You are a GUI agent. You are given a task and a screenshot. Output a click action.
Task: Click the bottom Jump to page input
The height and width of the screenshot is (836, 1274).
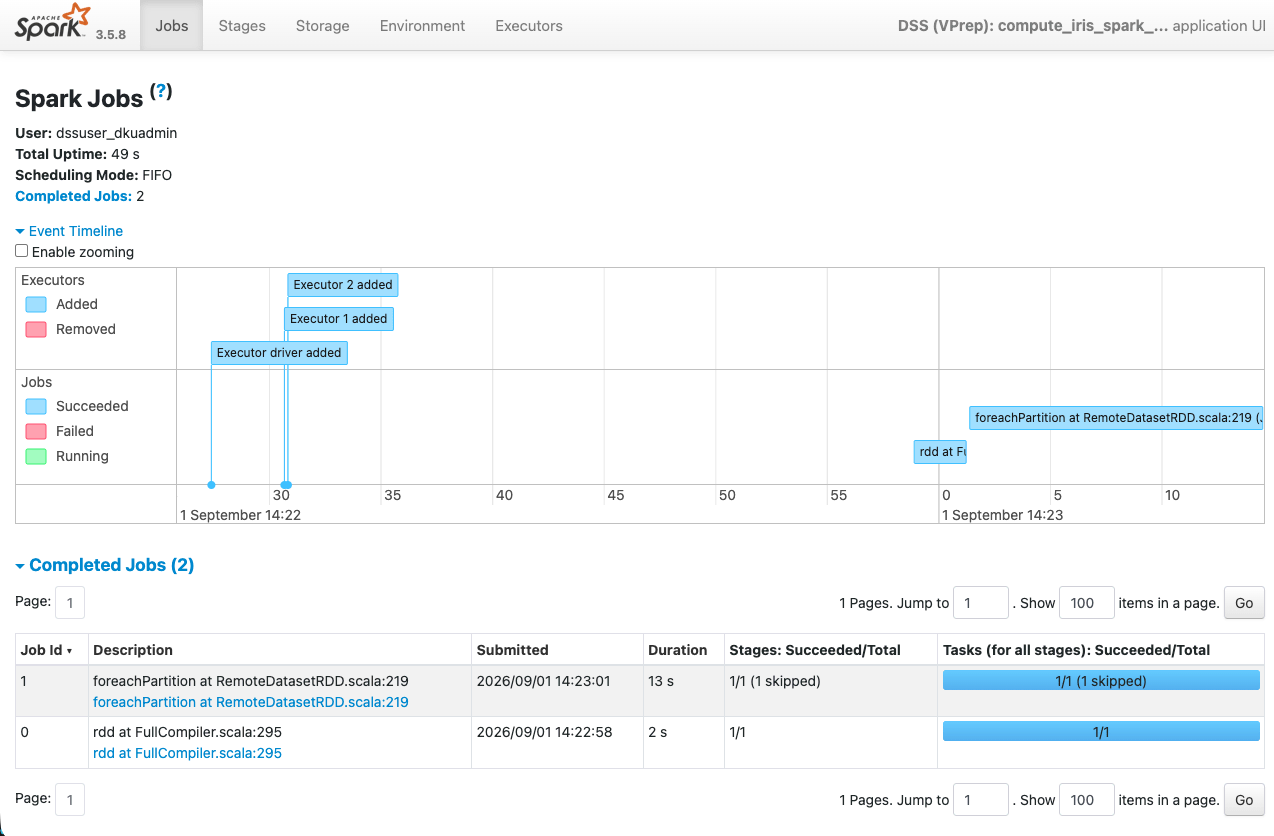[981, 799]
